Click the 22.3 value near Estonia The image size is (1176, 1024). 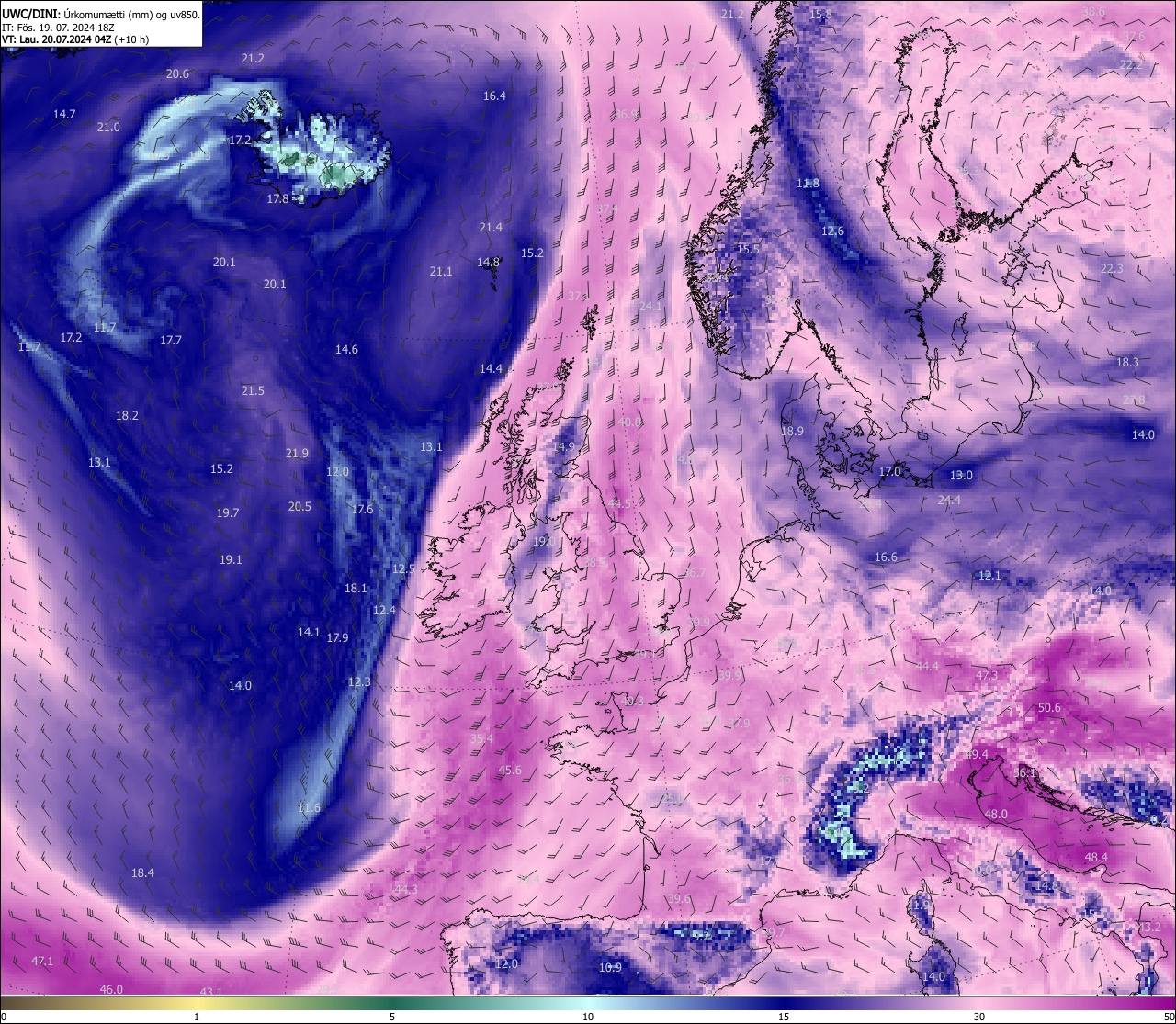tap(1112, 269)
